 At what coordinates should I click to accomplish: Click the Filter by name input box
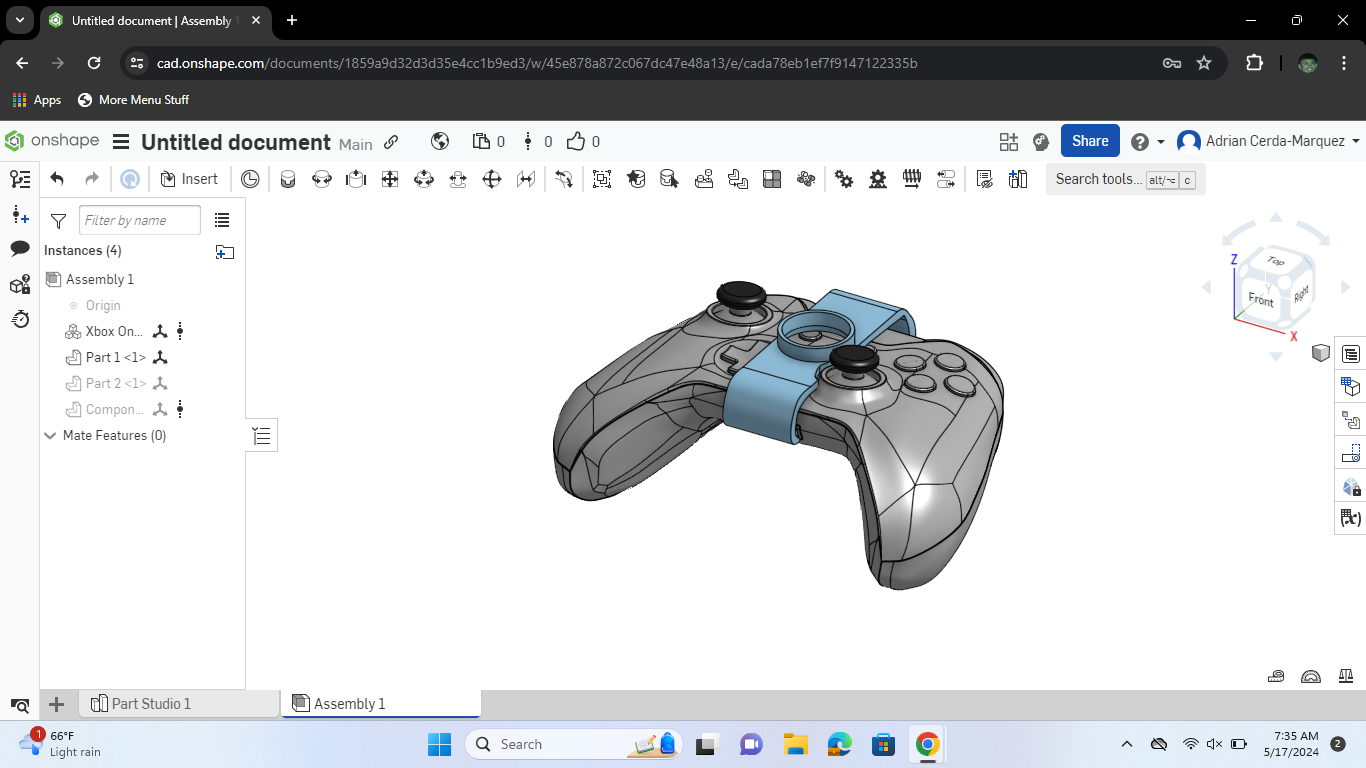[x=140, y=220]
